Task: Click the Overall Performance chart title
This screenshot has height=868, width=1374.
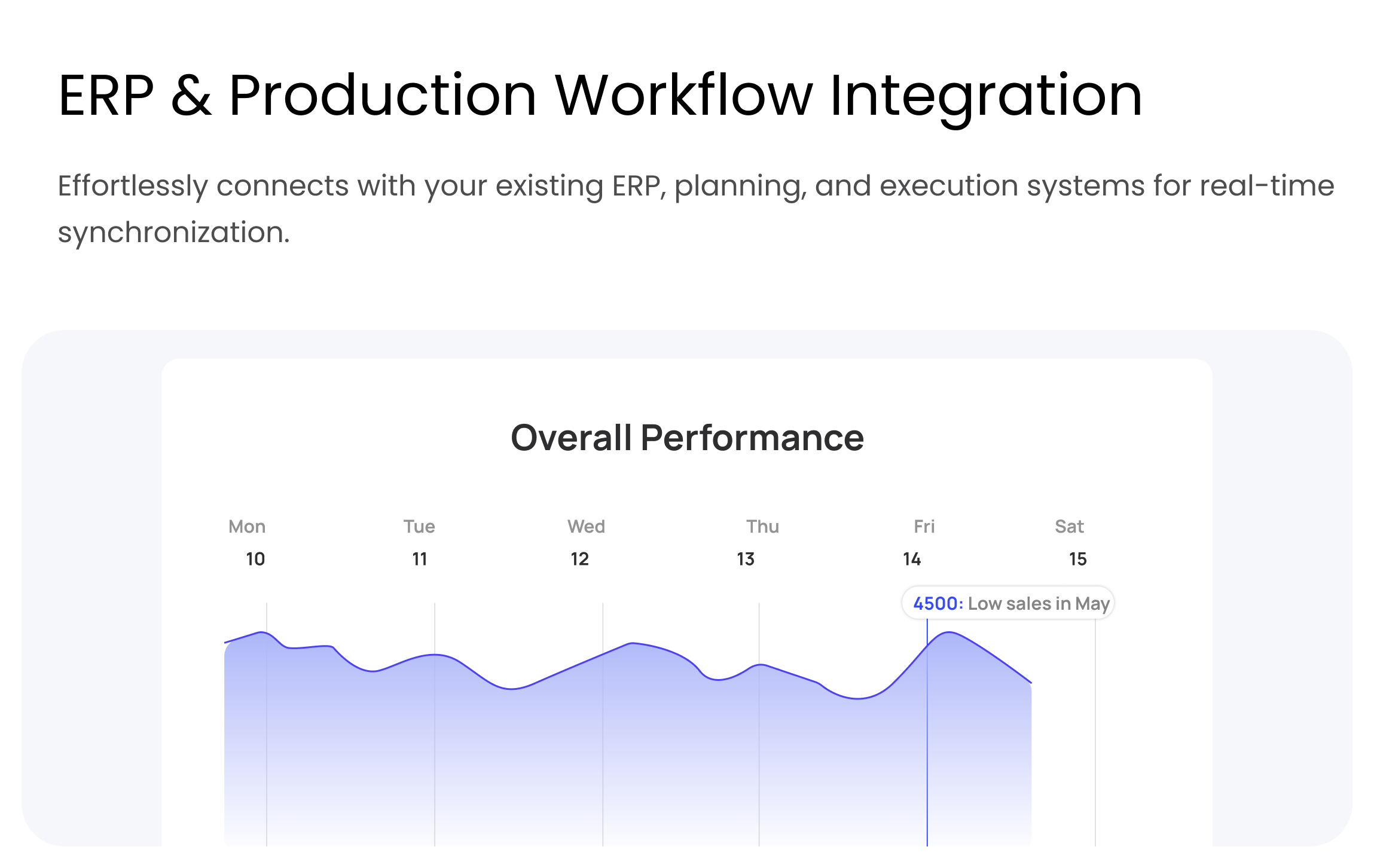Action: pyautogui.click(x=687, y=438)
